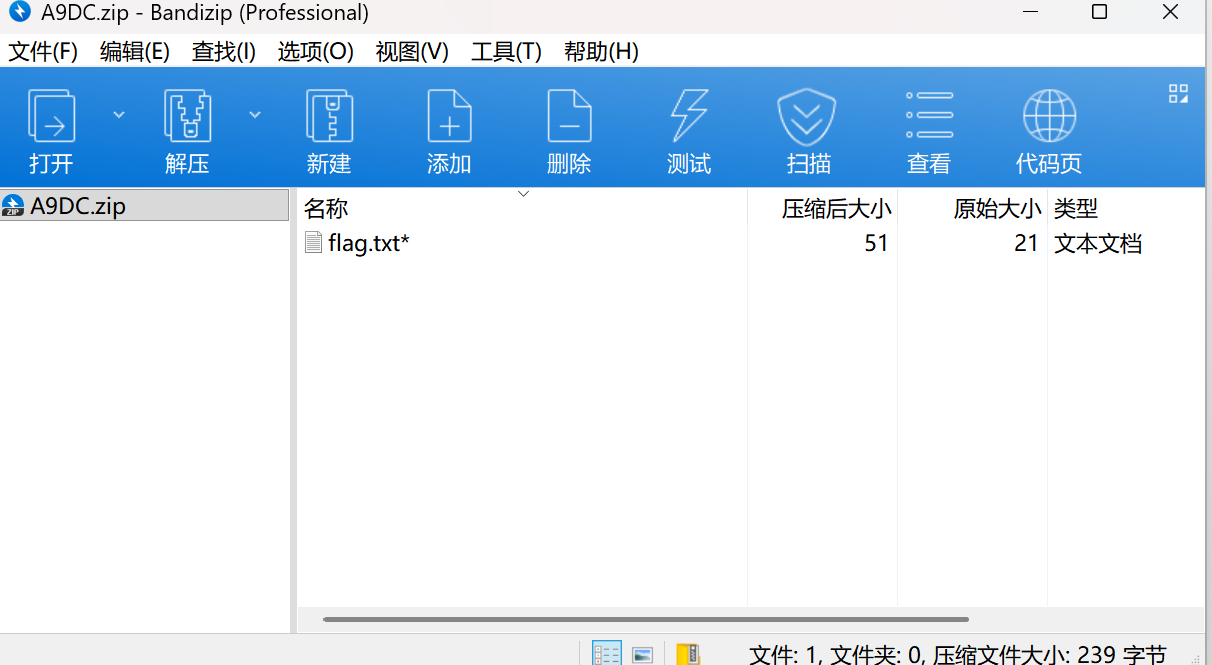Switch to details list view in status bar
The height and width of the screenshot is (665, 1212).
point(607,654)
